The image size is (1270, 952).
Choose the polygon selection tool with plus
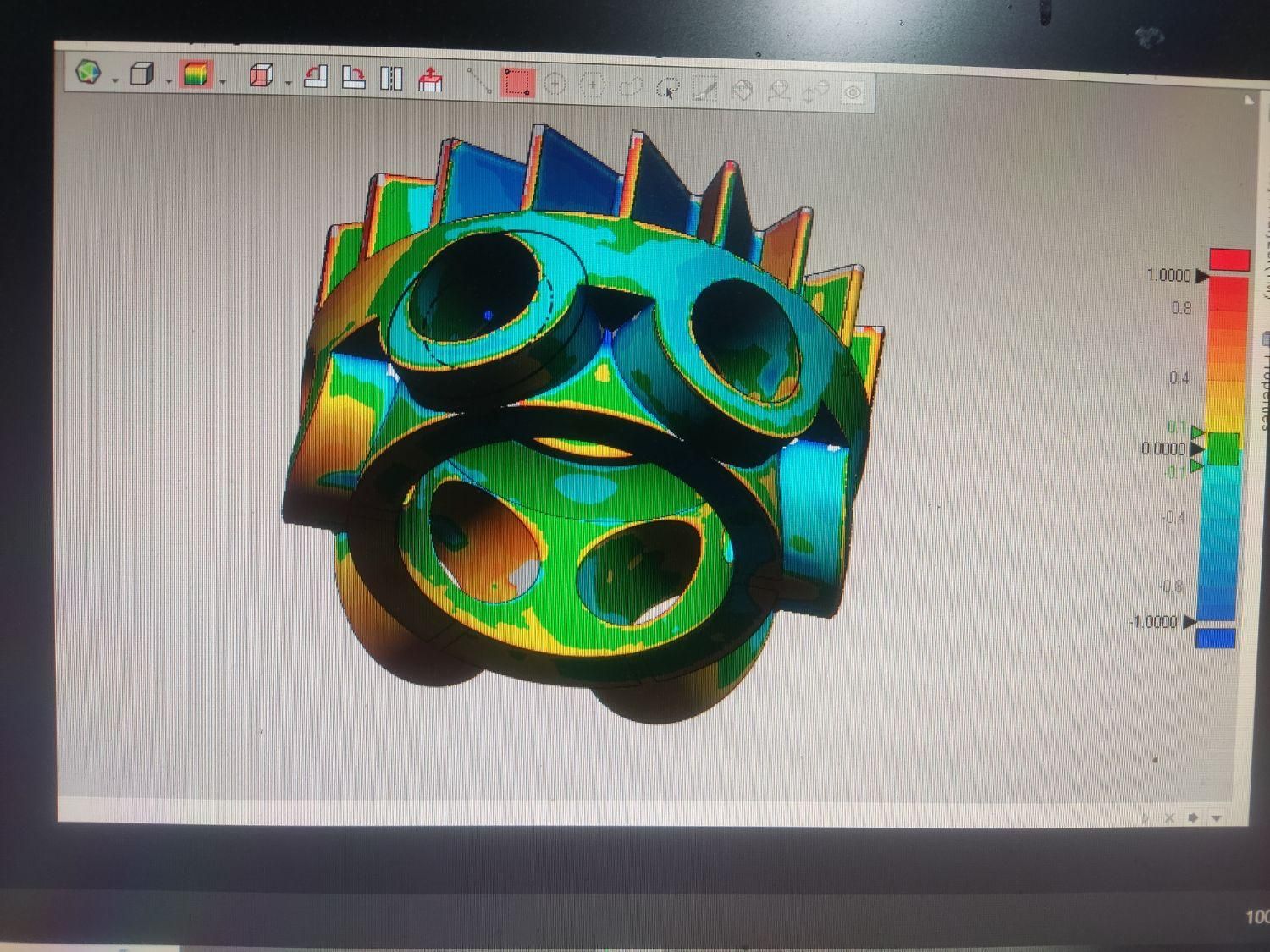(x=593, y=85)
